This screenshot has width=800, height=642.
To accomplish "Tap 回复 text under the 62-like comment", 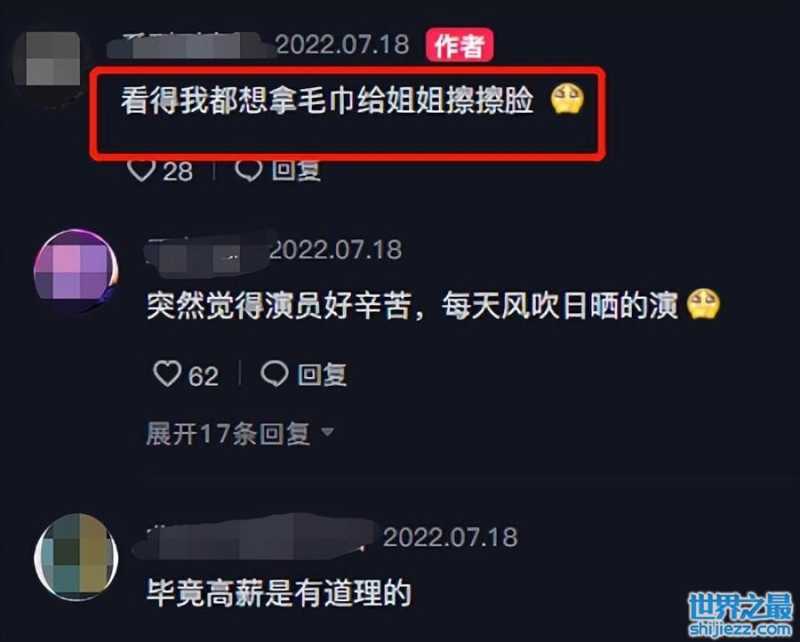I will coord(322,375).
